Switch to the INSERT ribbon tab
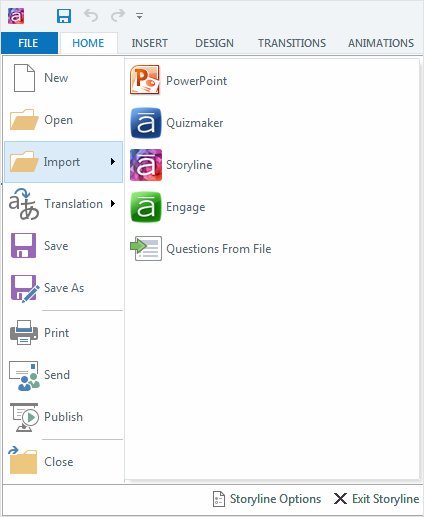 149,43
